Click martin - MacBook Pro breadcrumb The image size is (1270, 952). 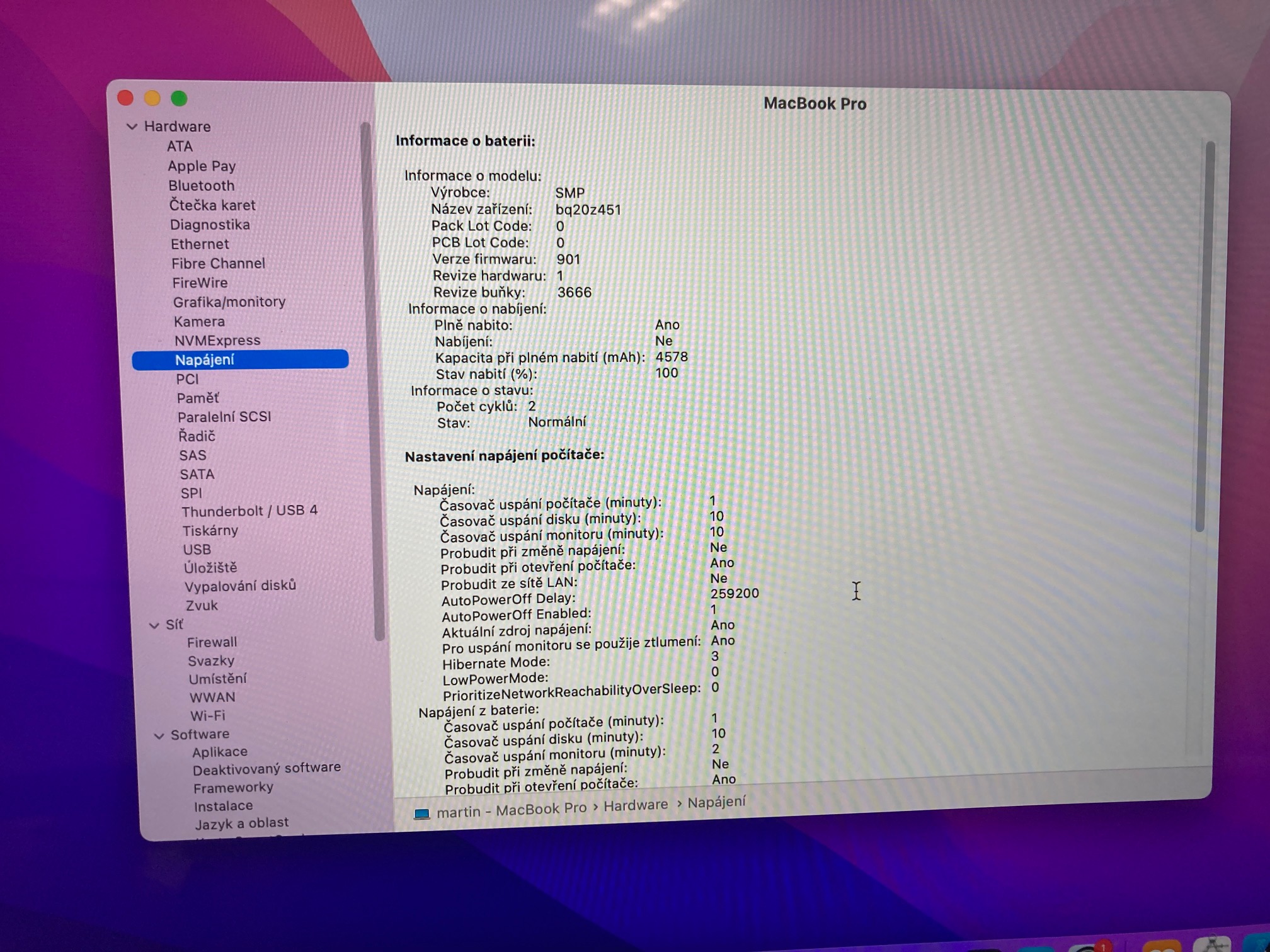tap(511, 810)
